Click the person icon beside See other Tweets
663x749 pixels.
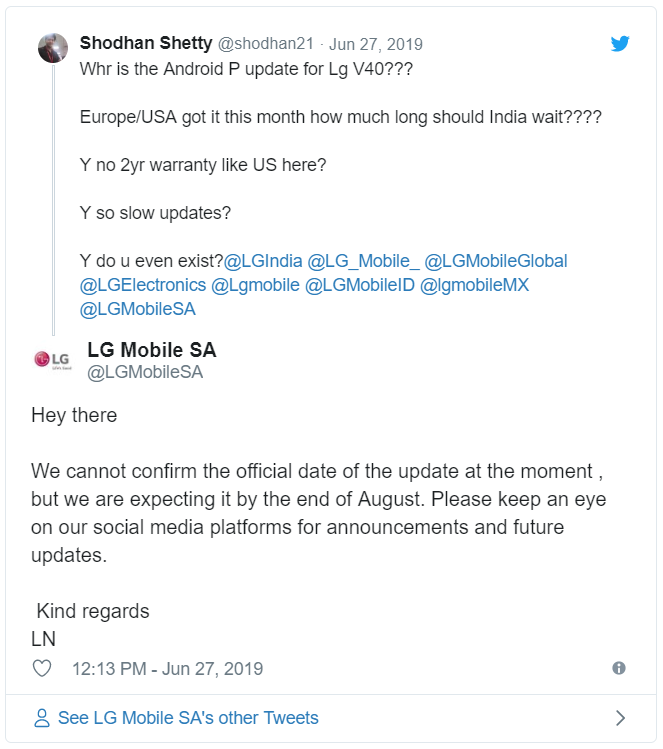click(x=42, y=718)
